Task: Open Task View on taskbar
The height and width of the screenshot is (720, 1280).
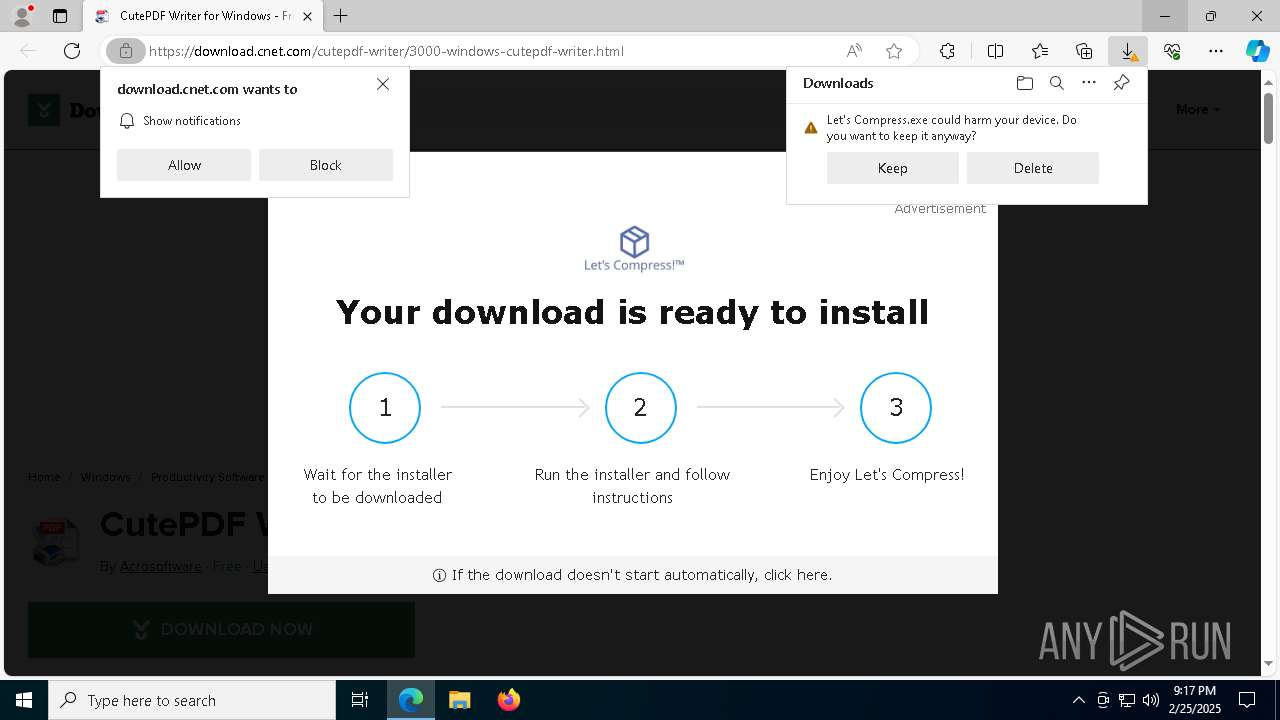Action: pos(360,700)
